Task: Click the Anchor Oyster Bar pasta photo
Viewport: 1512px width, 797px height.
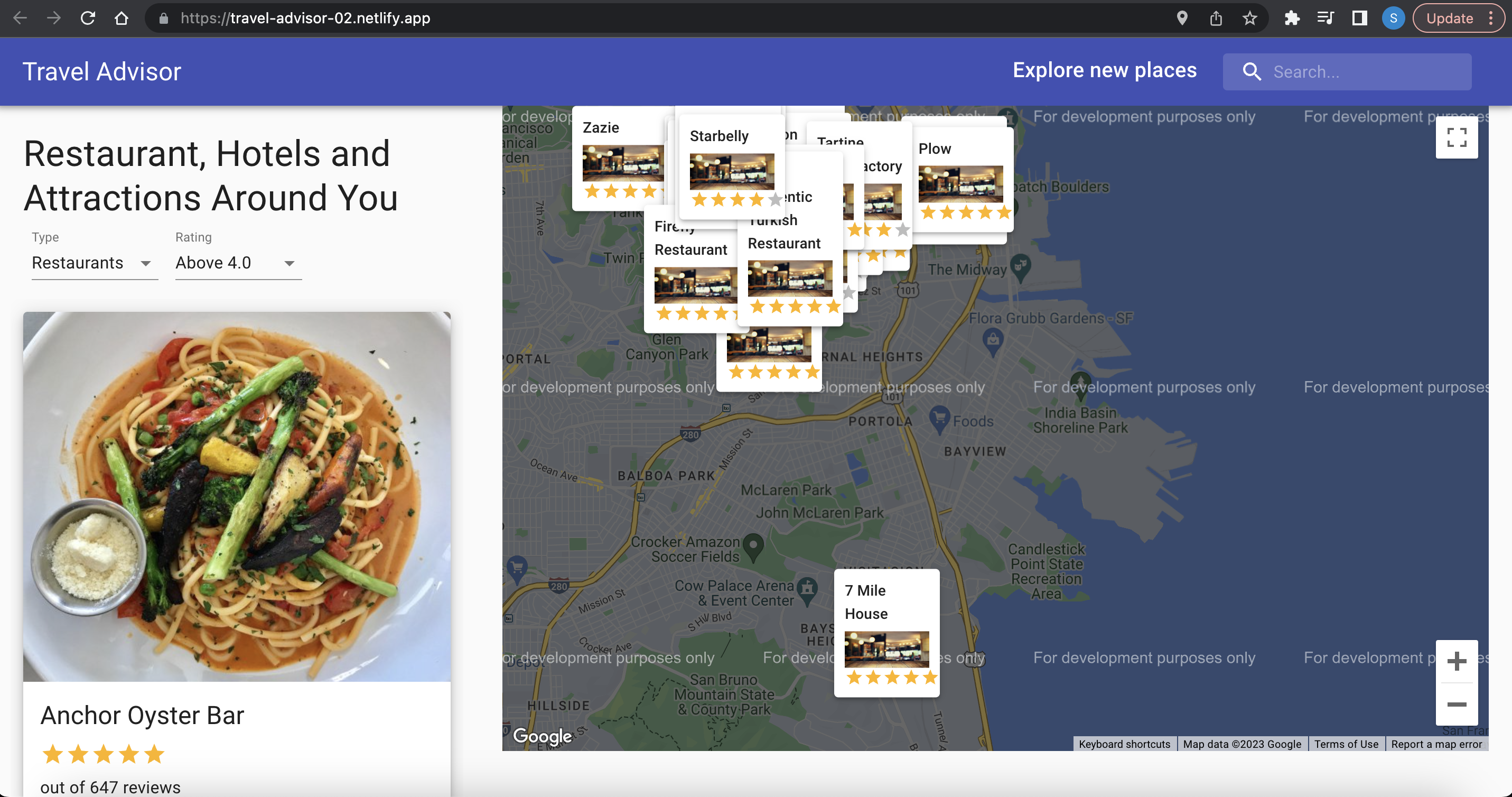Action: [237, 496]
